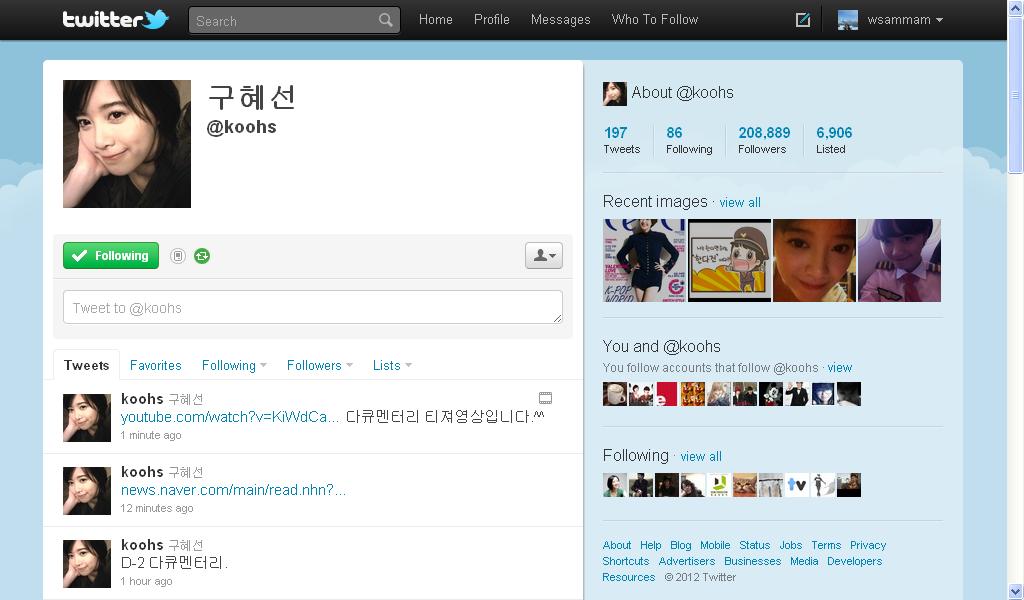View the 6,906 Listed count
1024x600 pixels.
834,140
